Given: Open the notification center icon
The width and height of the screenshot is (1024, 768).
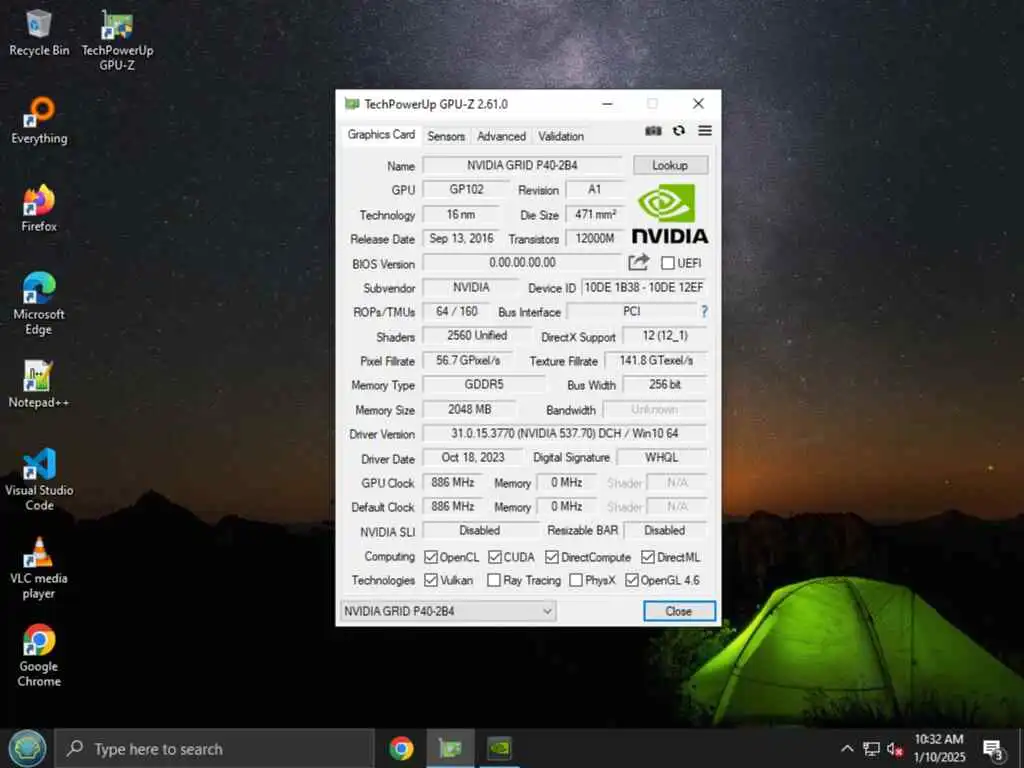Looking at the screenshot, I should pyautogui.click(x=993, y=749).
